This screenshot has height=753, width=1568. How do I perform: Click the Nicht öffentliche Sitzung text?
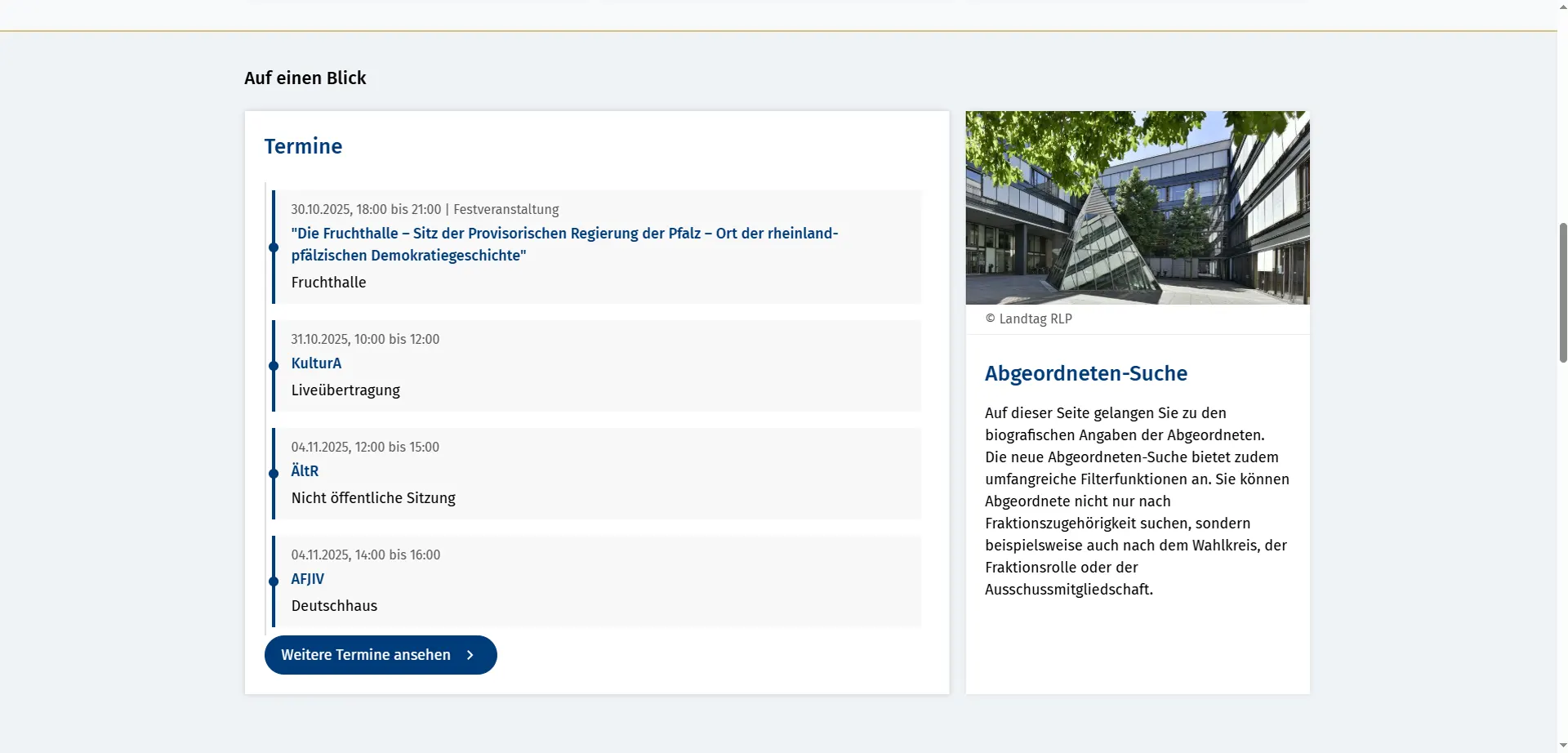pos(373,498)
